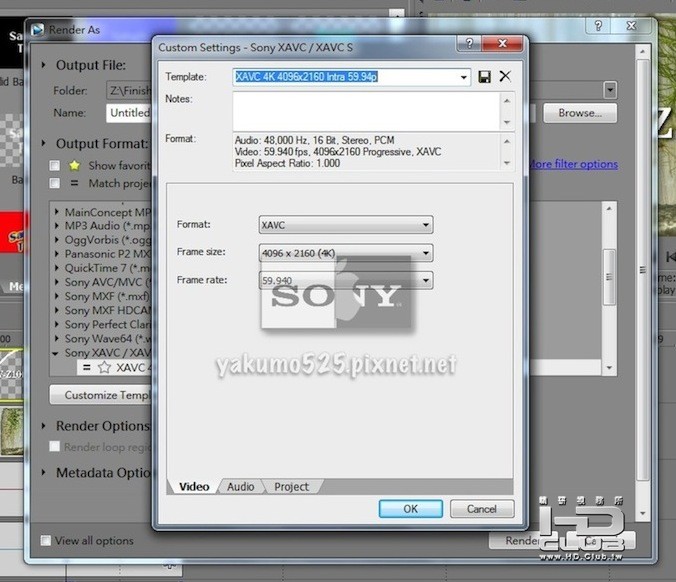676x582 pixels.
Task: Collapse Sony XAVC / XAVC S format item
Action: click(56, 353)
